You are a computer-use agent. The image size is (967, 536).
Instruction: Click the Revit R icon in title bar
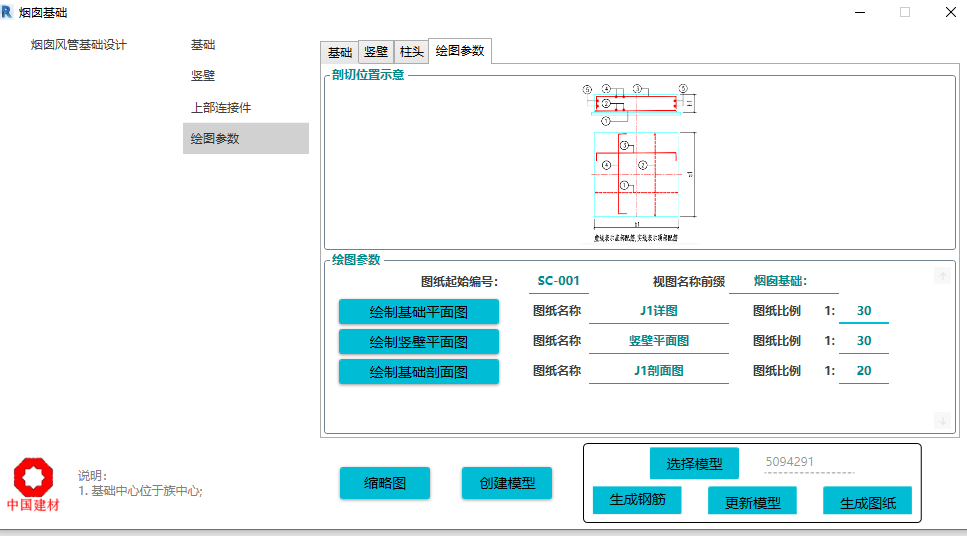pyautogui.click(x=7, y=12)
